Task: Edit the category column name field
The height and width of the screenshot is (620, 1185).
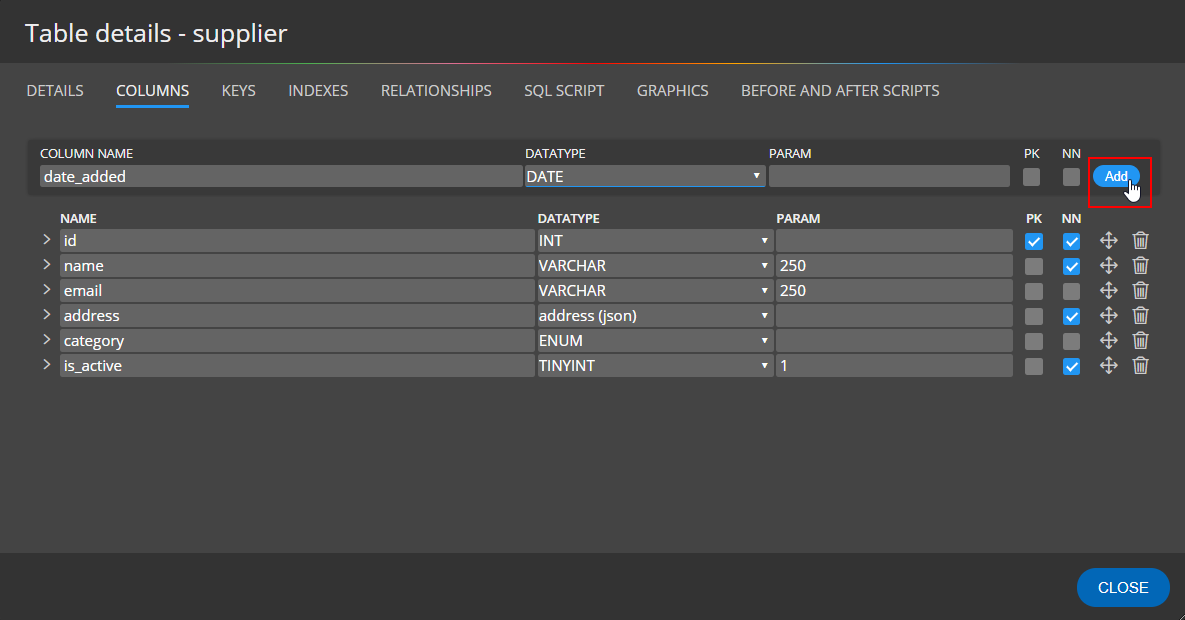Action: (x=297, y=340)
